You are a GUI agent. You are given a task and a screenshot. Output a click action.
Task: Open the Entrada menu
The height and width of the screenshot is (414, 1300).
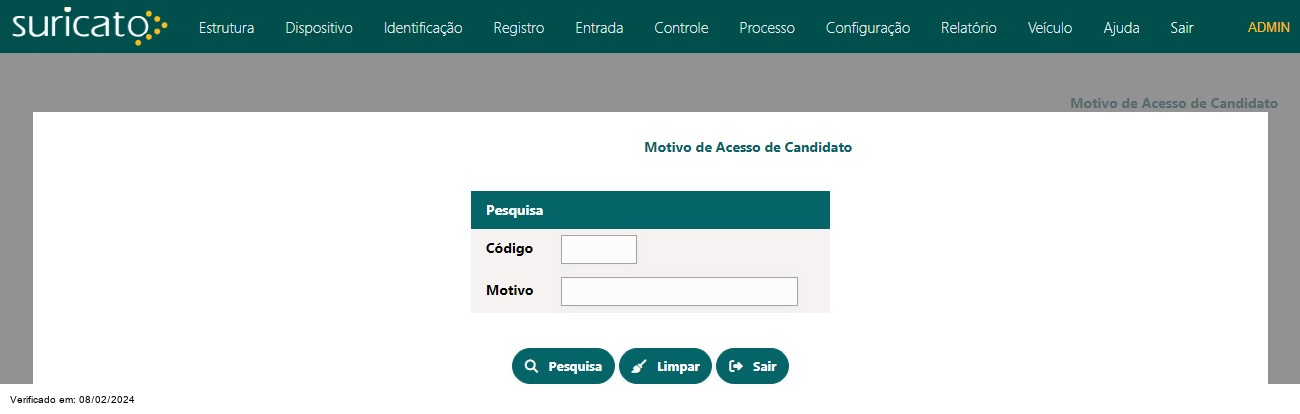(x=599, y=28)
